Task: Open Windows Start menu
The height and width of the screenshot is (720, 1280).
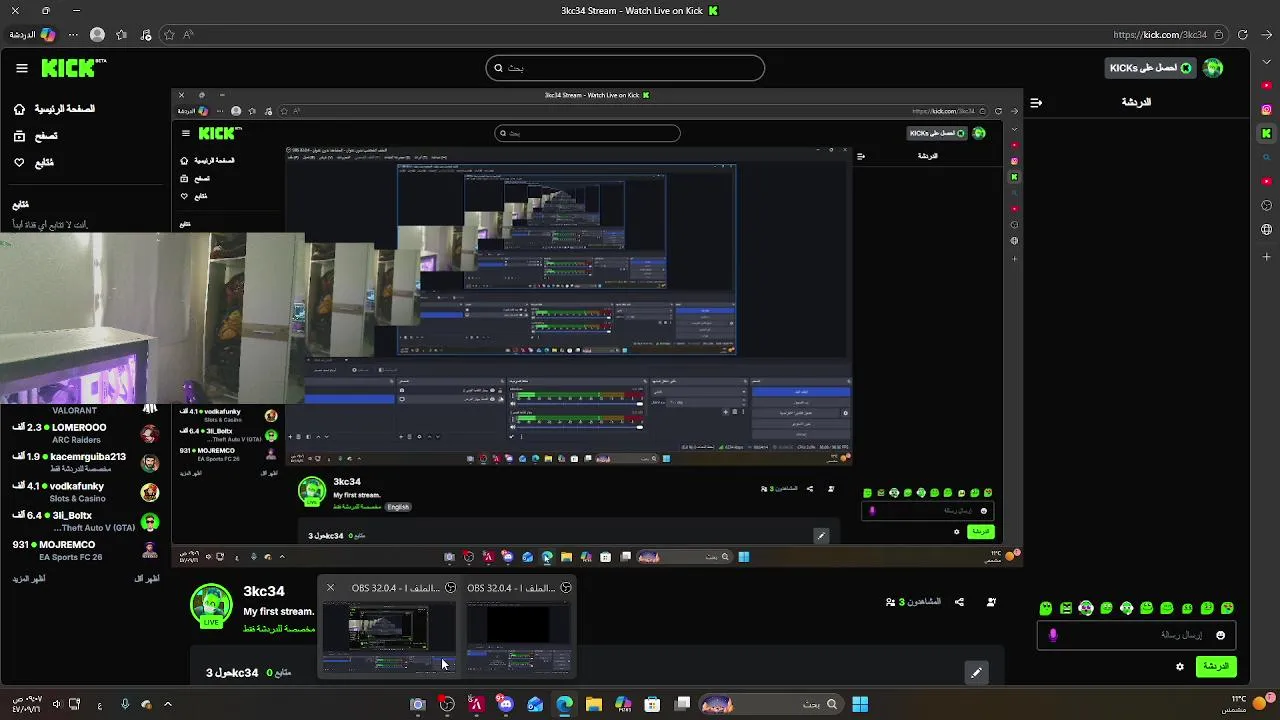Action: (860, 704)
